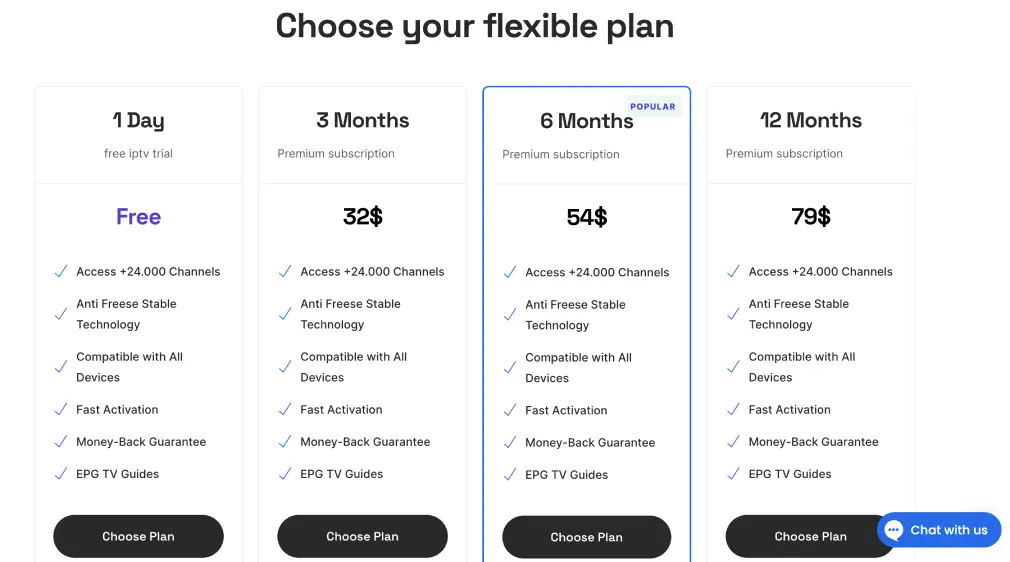Click the 32$ price label
Viewport: 1010px width, 562px height.
[x=363, y=217]
